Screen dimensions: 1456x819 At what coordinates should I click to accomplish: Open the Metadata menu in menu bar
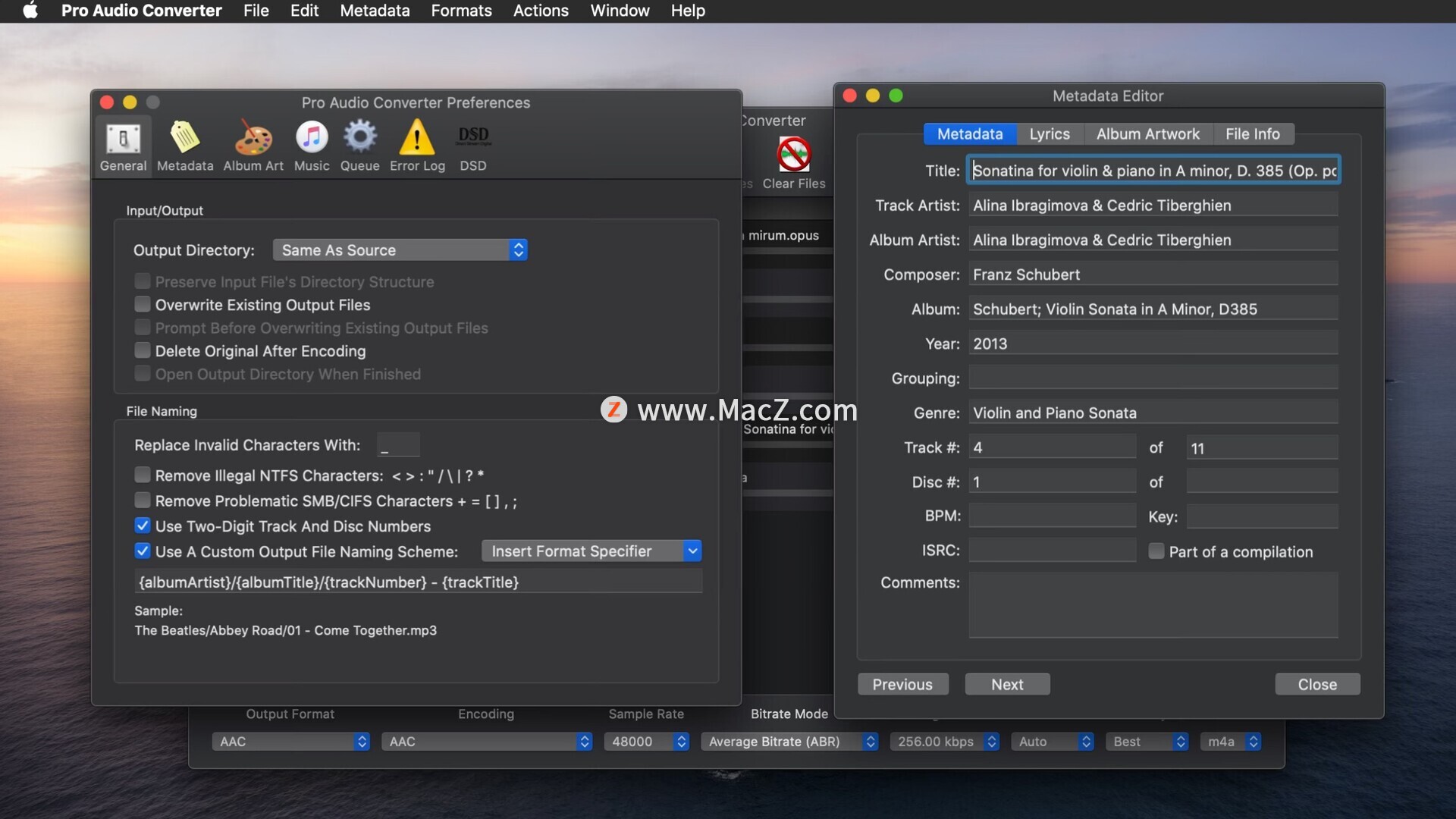[375, 11]
